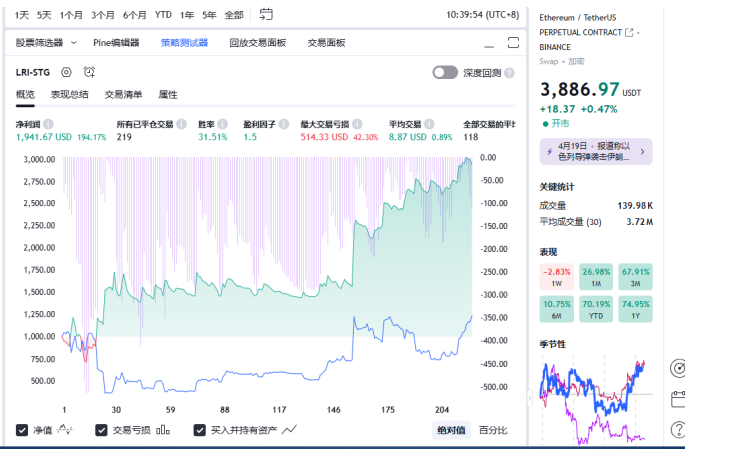Viewport: 737px width, 457px height.
Task: Enable the 深度回测 toggle
Action: tap(445, 73)
